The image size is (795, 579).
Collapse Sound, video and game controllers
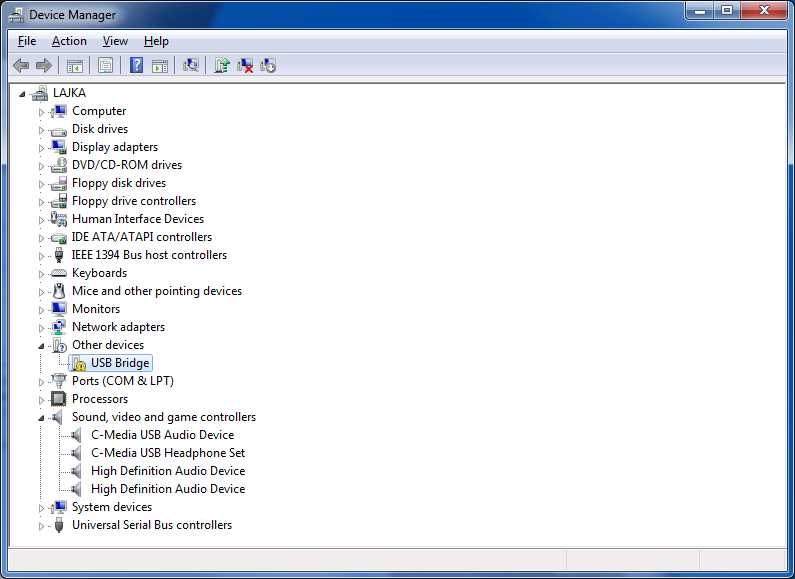(41, 418)
